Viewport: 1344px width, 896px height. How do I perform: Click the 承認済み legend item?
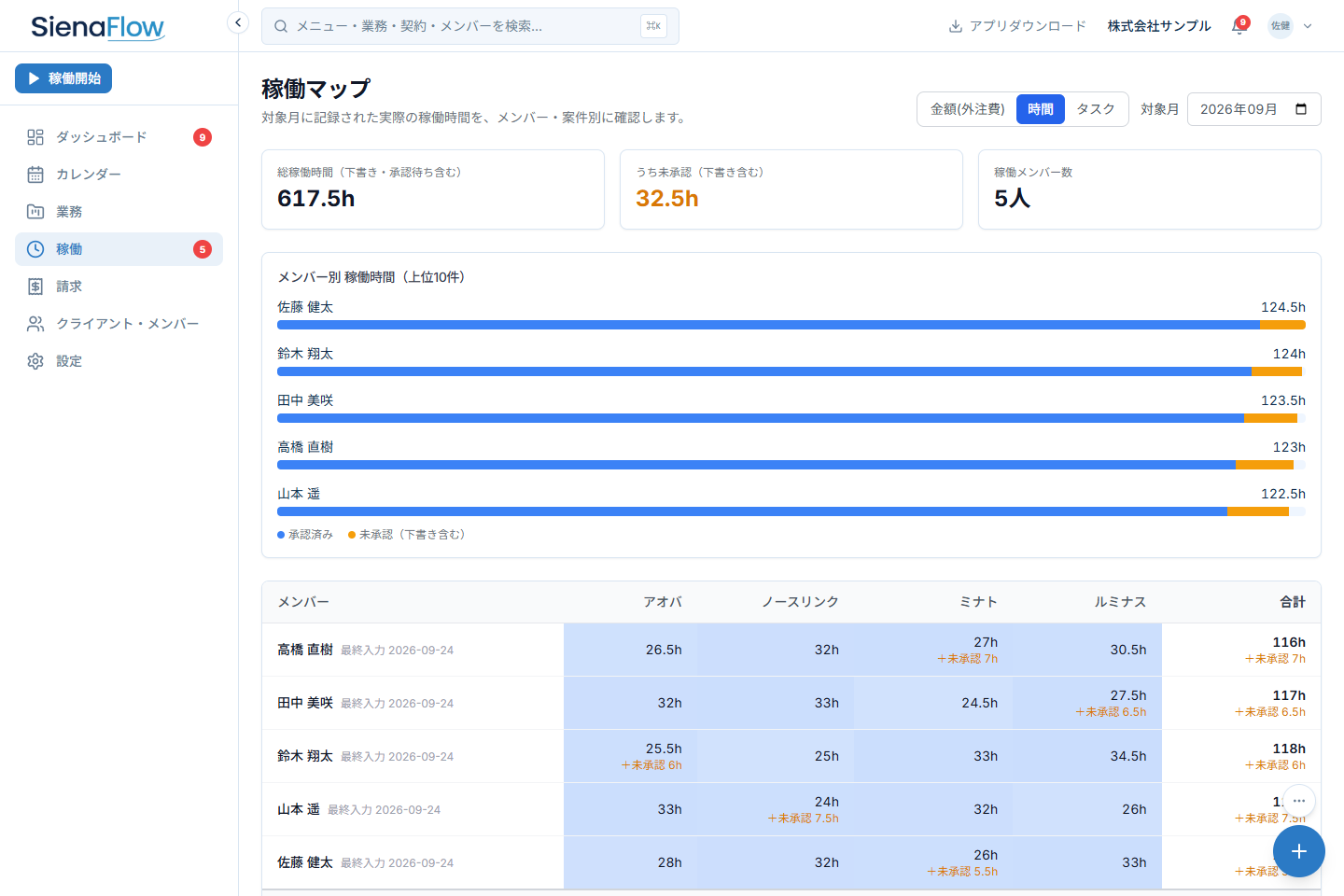pyautogui.click(x=305, y=535)
